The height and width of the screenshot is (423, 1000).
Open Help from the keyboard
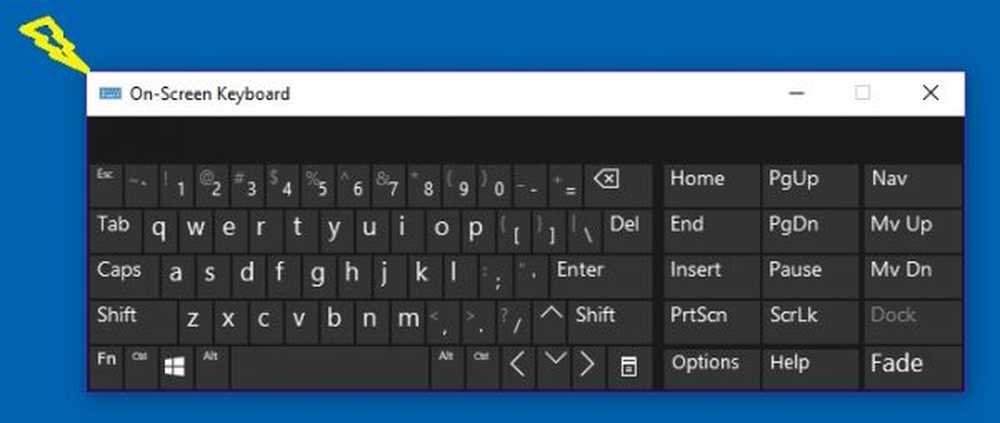click(x=808, y=366)
